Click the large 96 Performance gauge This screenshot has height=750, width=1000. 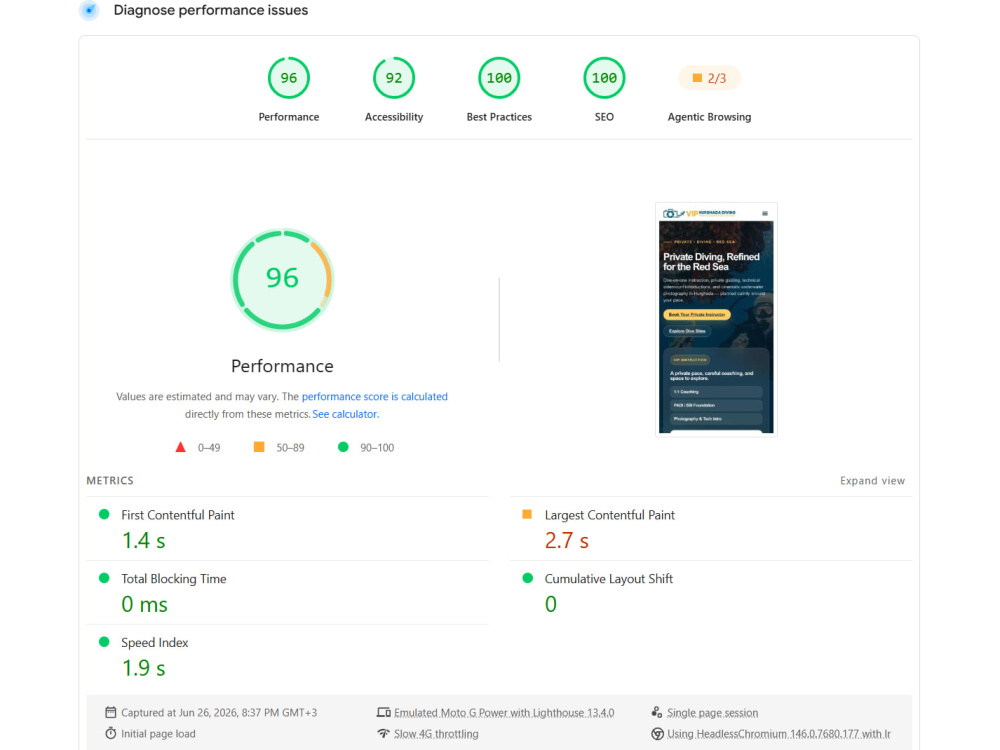tap(282, 279)
